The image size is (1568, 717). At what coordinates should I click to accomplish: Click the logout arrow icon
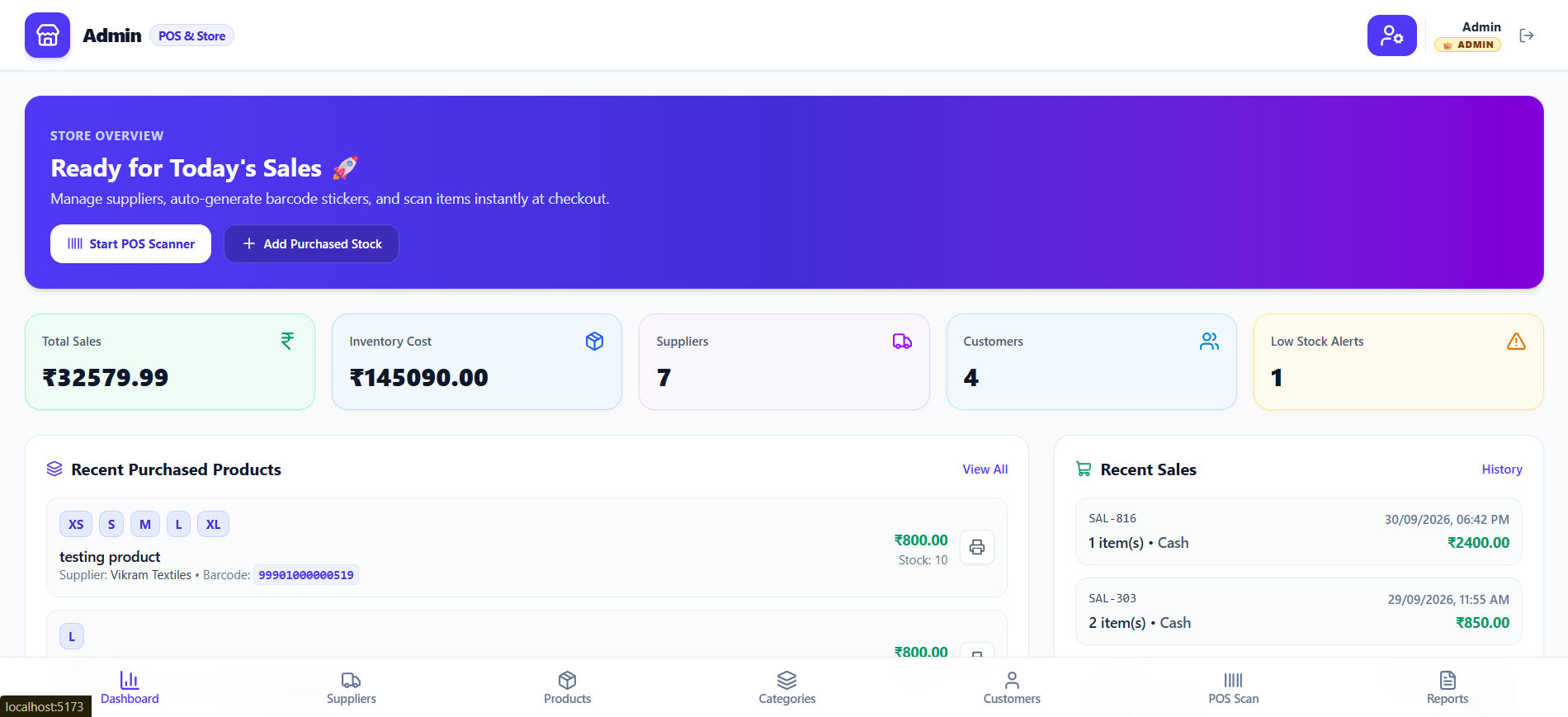[1527, 35]
